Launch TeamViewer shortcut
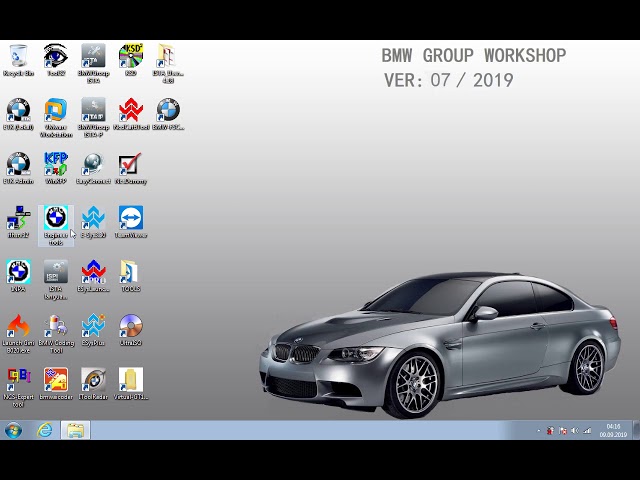The height and width of the screenshot is (480, 640). tap(131, 222)
